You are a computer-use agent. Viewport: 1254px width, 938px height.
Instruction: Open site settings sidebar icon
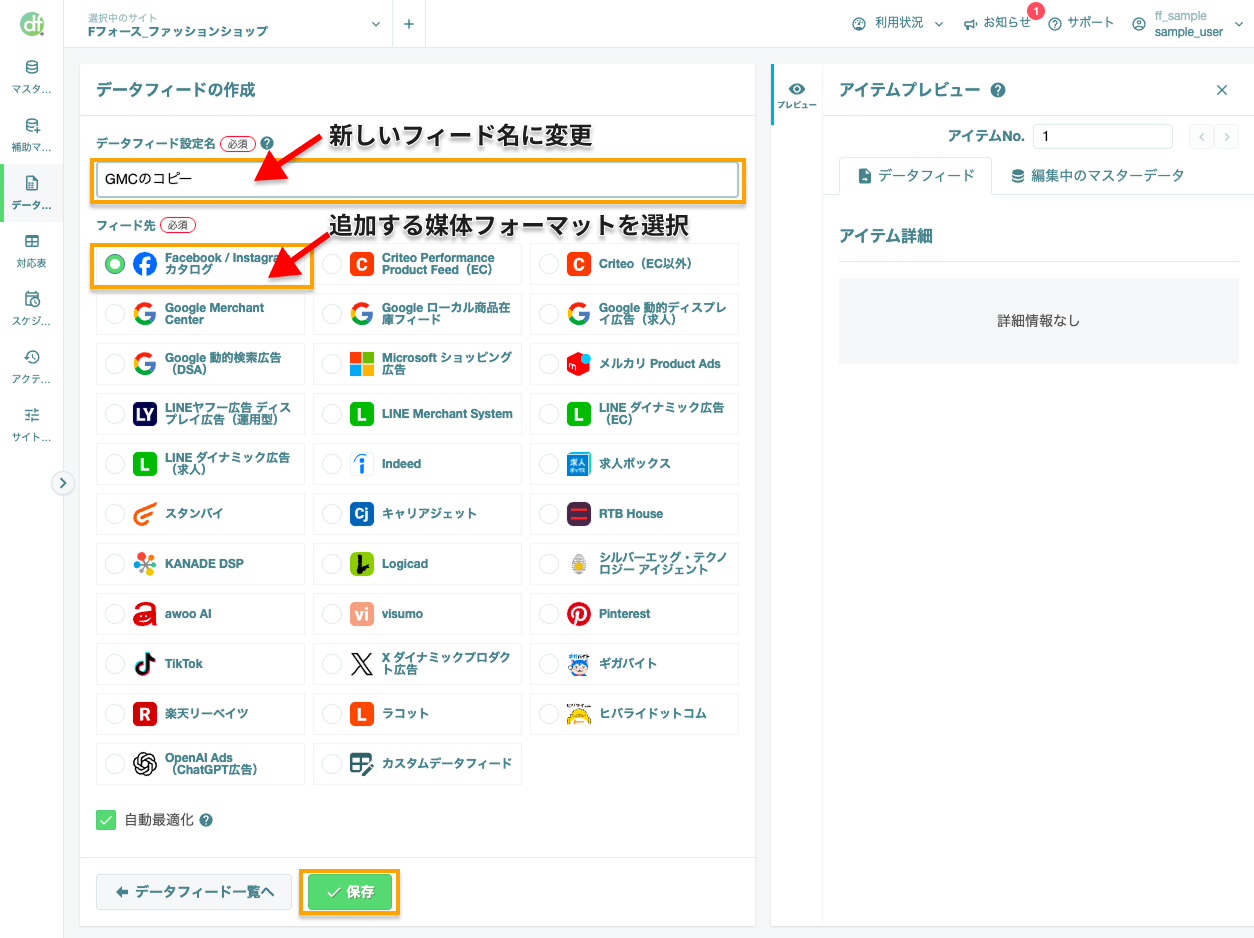32,425
